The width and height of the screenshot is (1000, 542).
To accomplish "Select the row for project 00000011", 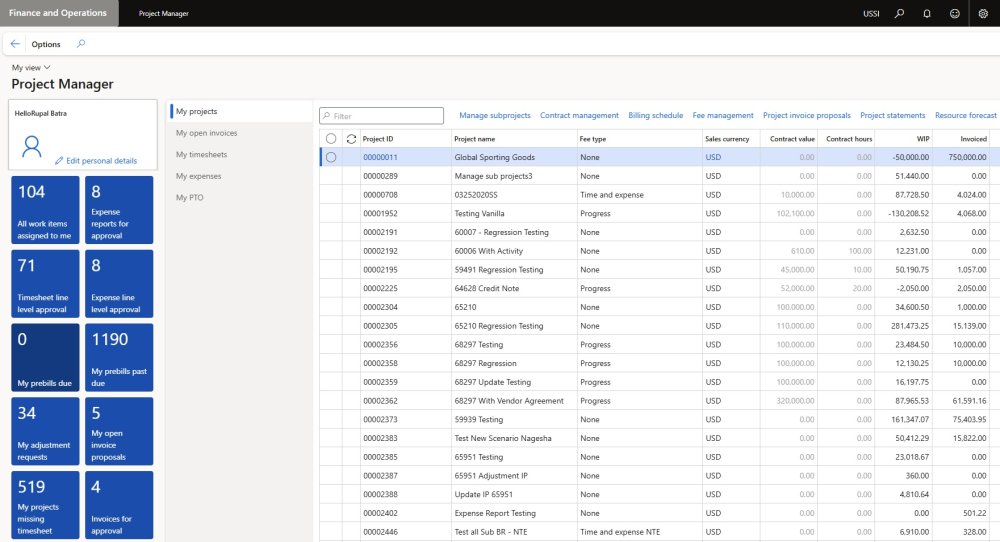I will (331, 157).
